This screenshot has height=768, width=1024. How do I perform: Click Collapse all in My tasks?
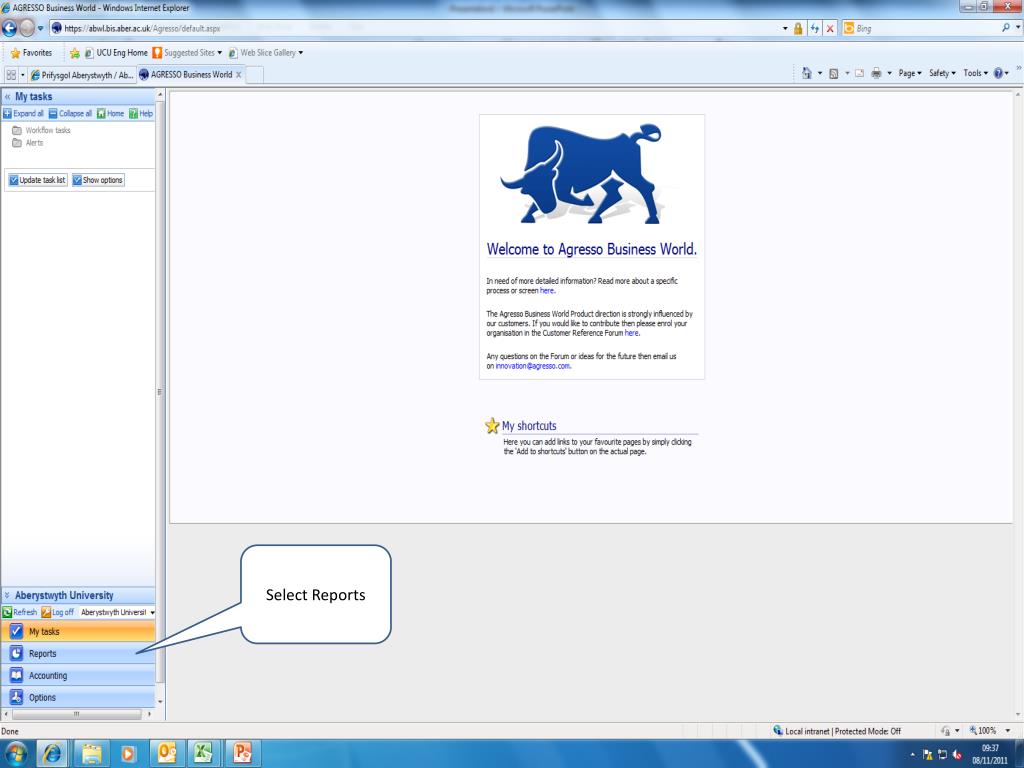(70, 114)
